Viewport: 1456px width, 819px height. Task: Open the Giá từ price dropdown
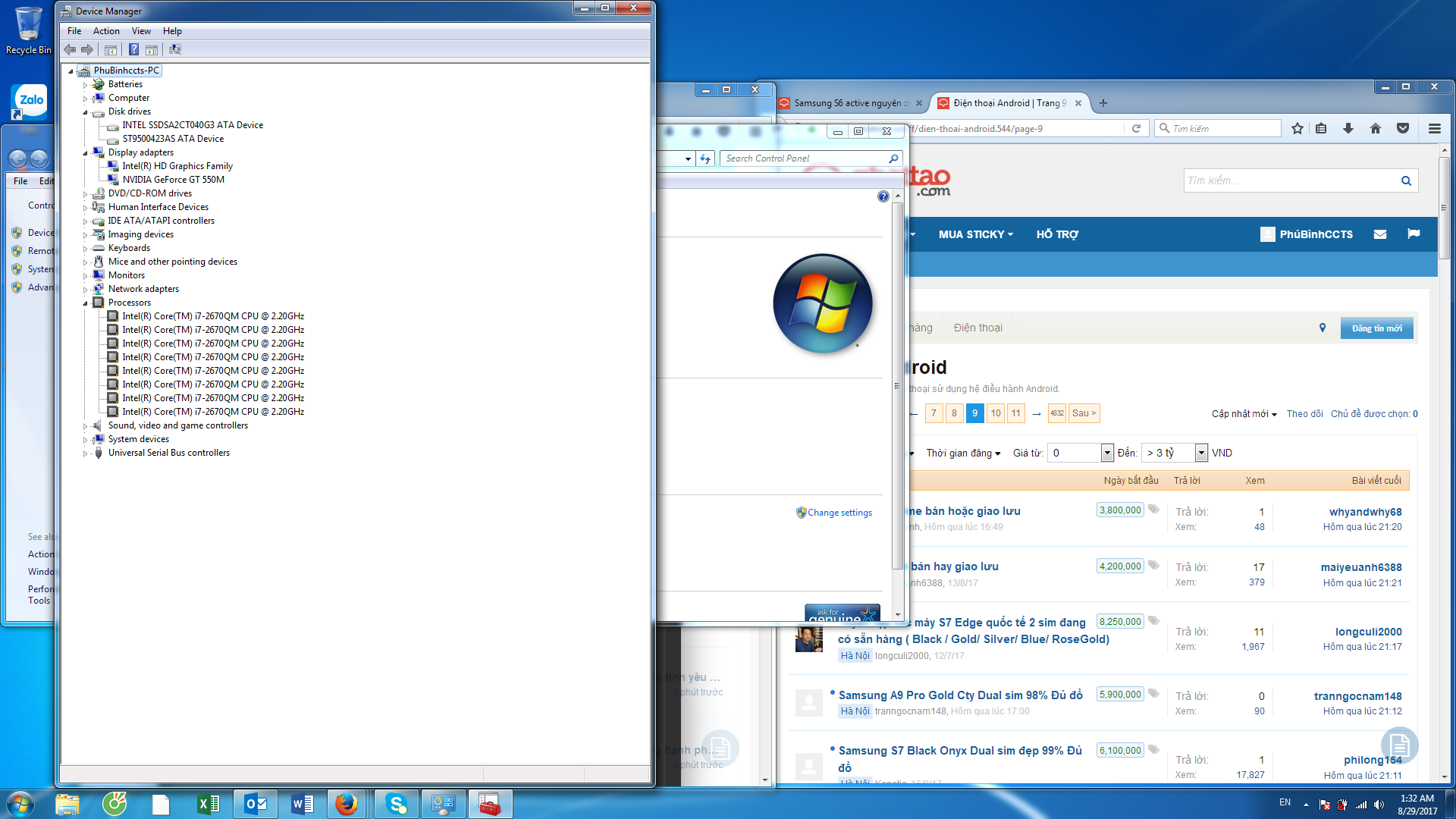(x=1106, y=453)
